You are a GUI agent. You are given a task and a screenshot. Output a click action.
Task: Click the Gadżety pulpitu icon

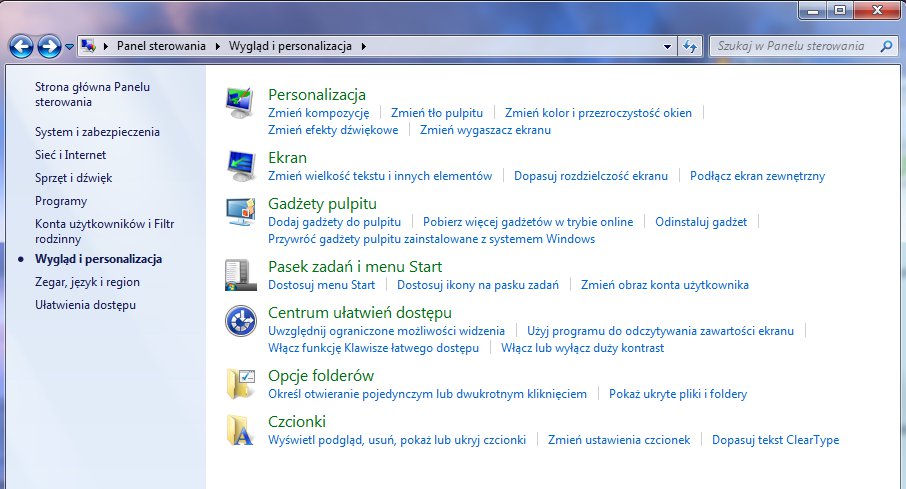[x=240, y=212]
